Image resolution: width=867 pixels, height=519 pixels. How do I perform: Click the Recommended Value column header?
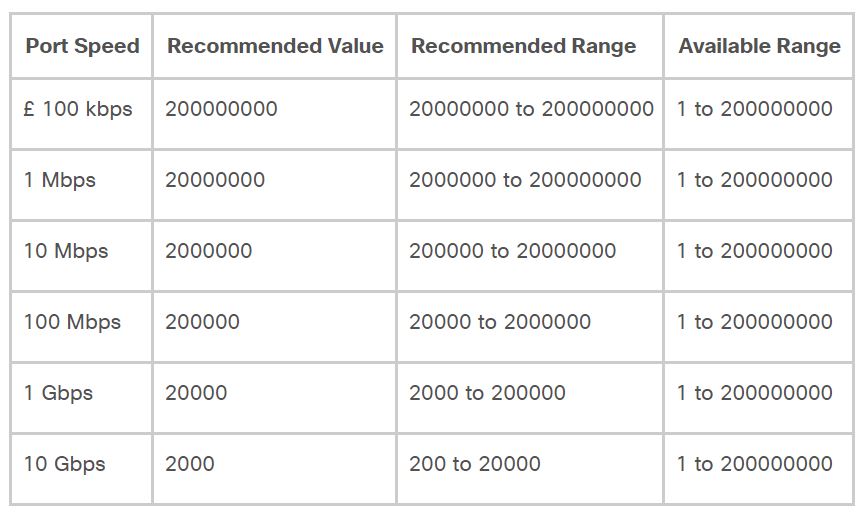pos(275,46)
